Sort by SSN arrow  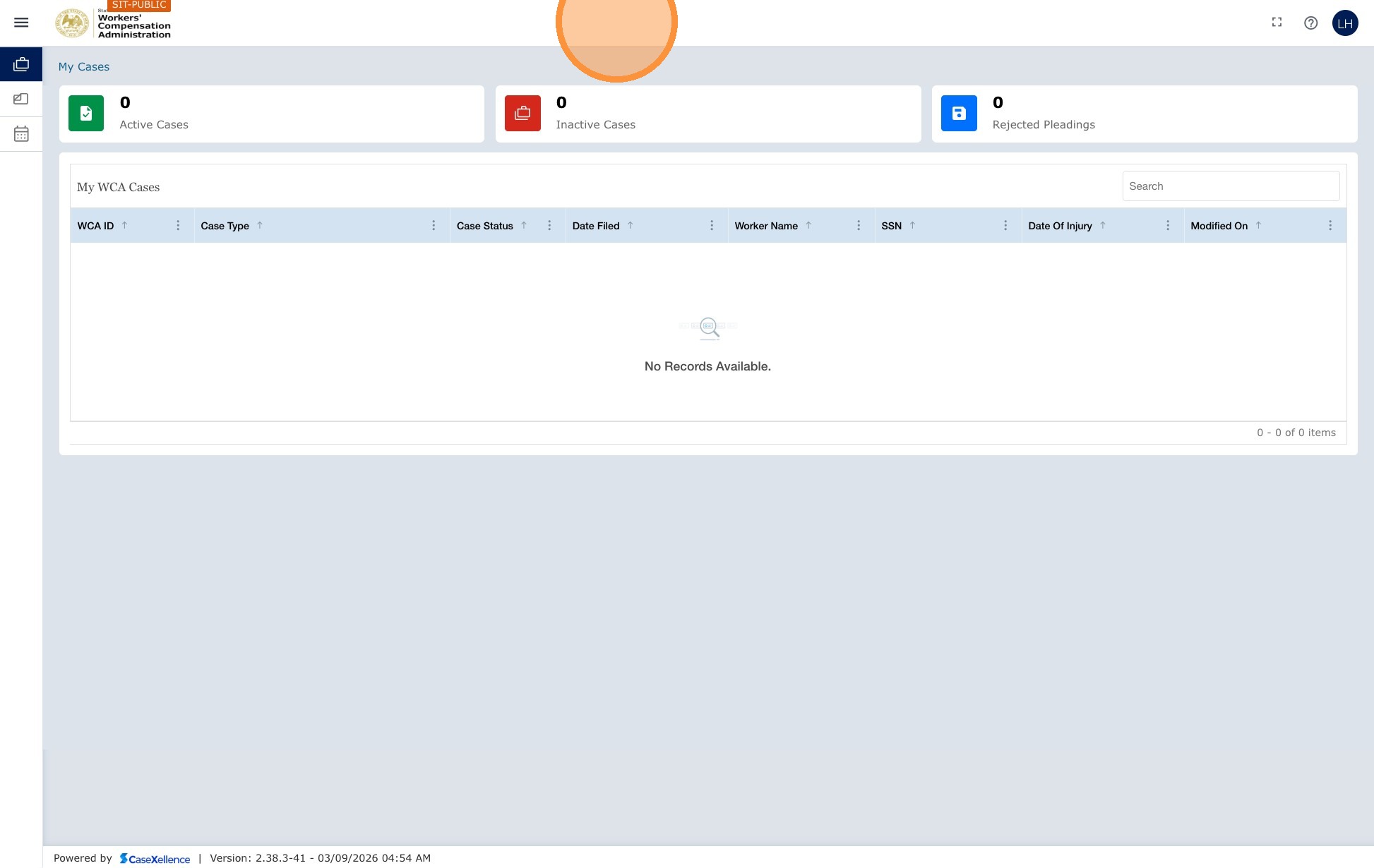click(x=912, y=225)
